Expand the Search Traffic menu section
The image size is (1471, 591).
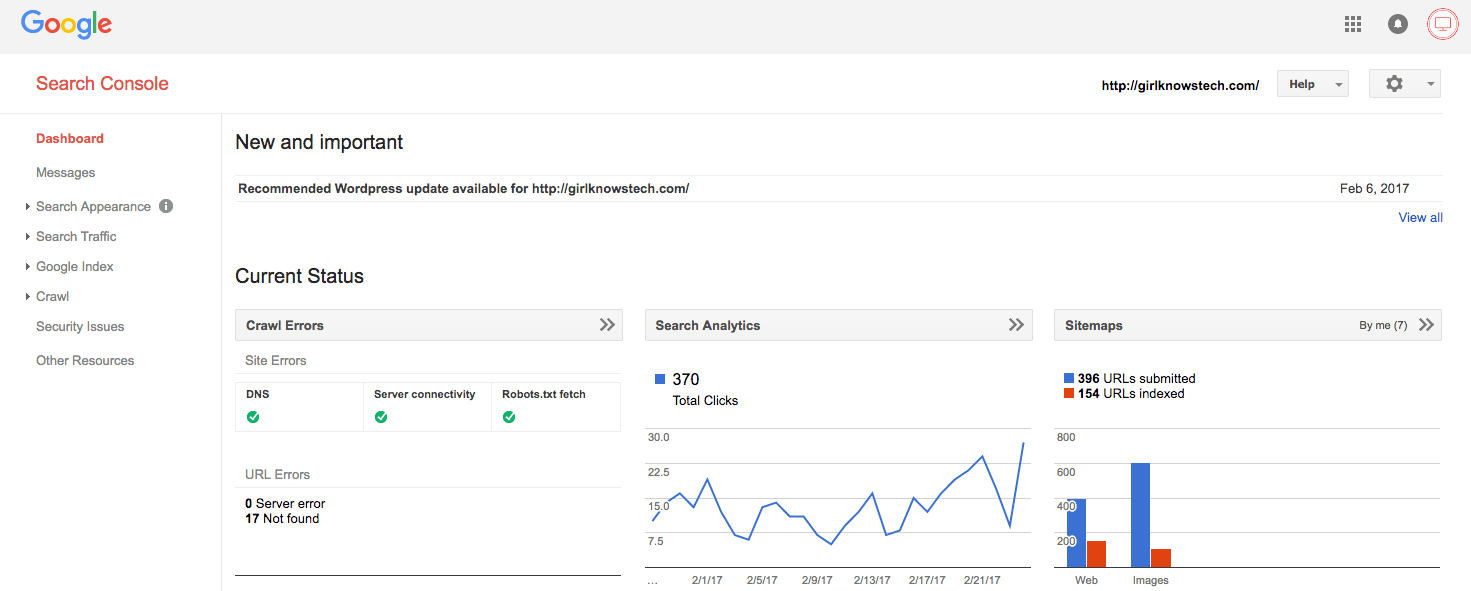[76, 236]
